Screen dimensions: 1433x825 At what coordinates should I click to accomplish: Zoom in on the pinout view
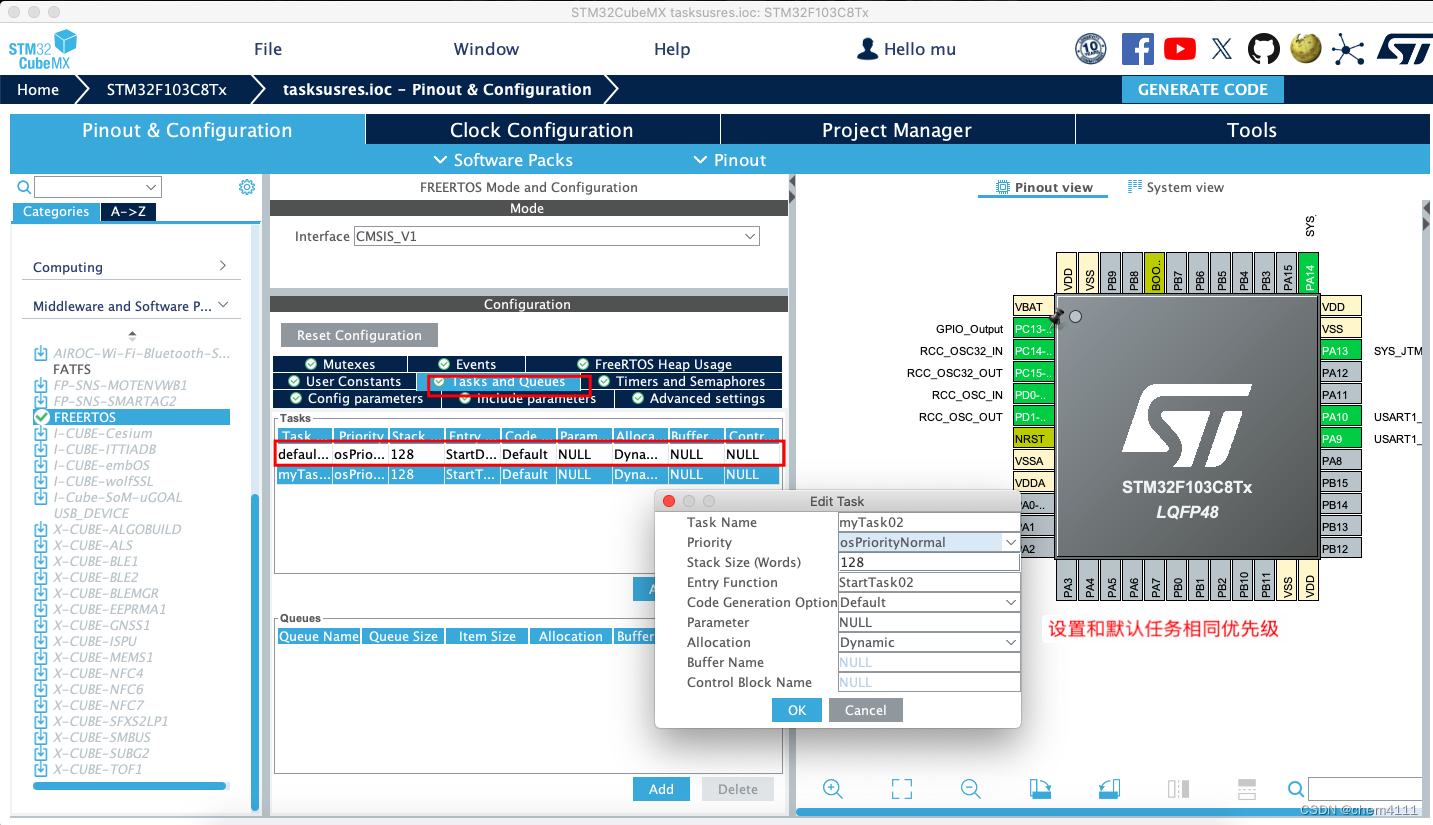[833, 789]
